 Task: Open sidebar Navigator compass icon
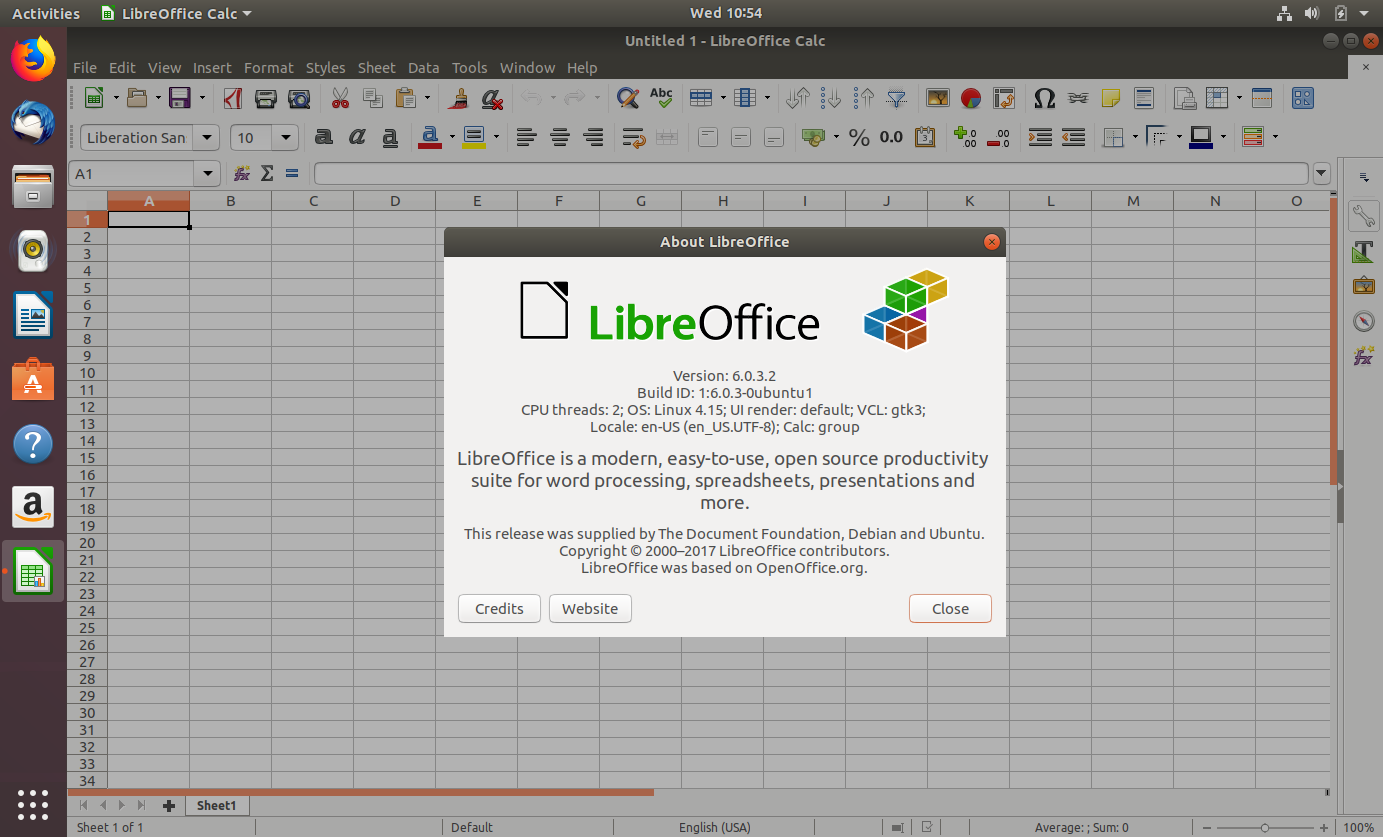(1363, 321)
